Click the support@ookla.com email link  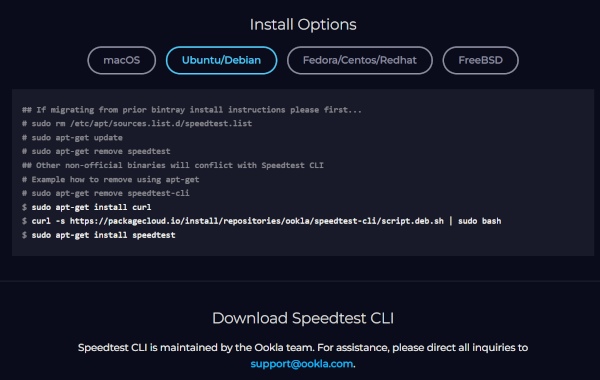point(302,364)
